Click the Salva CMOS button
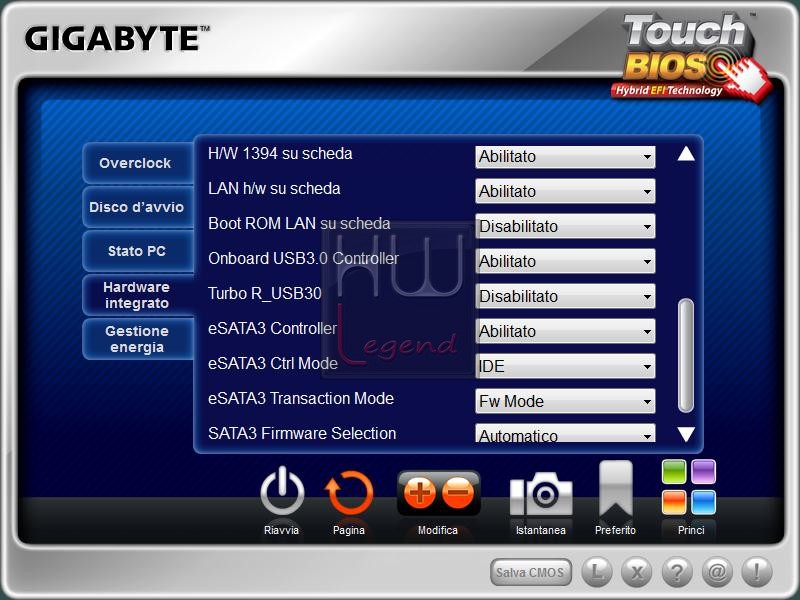Image resolution: width=800 pixels, height=600 pixels. (x=531, y=572)
